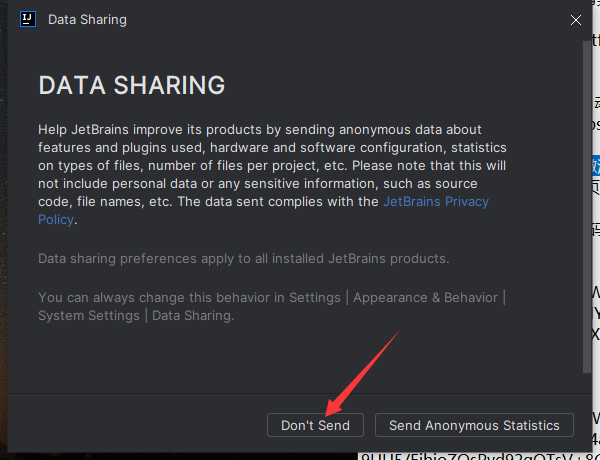600x460 pixels.
Task: Click the Don't Send button
Action: click(x=315, y=425)
